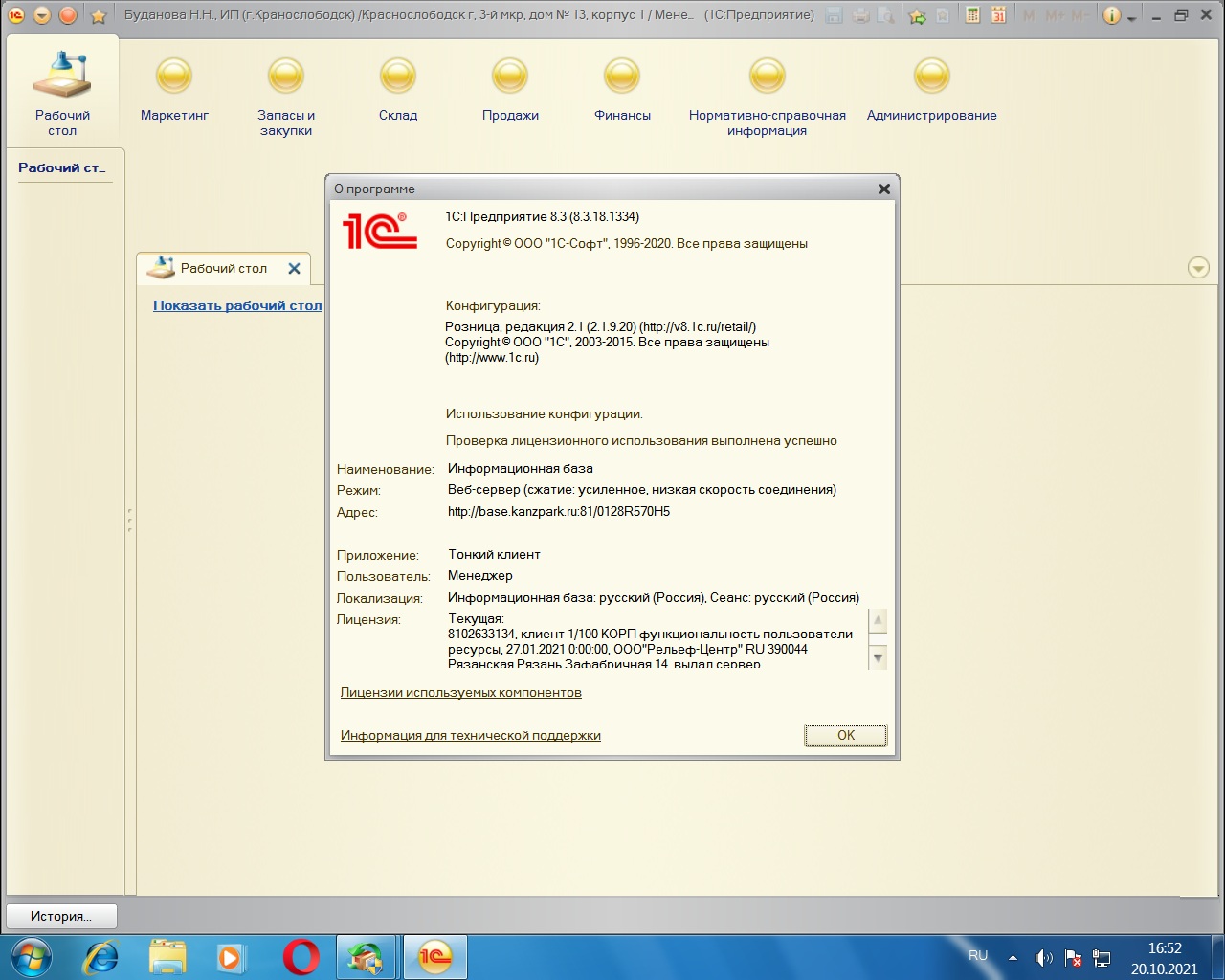Viewport: 1225px width, 980px height.
Task: Launch the Opera browser from the taskbar
Action: [301, 957]
